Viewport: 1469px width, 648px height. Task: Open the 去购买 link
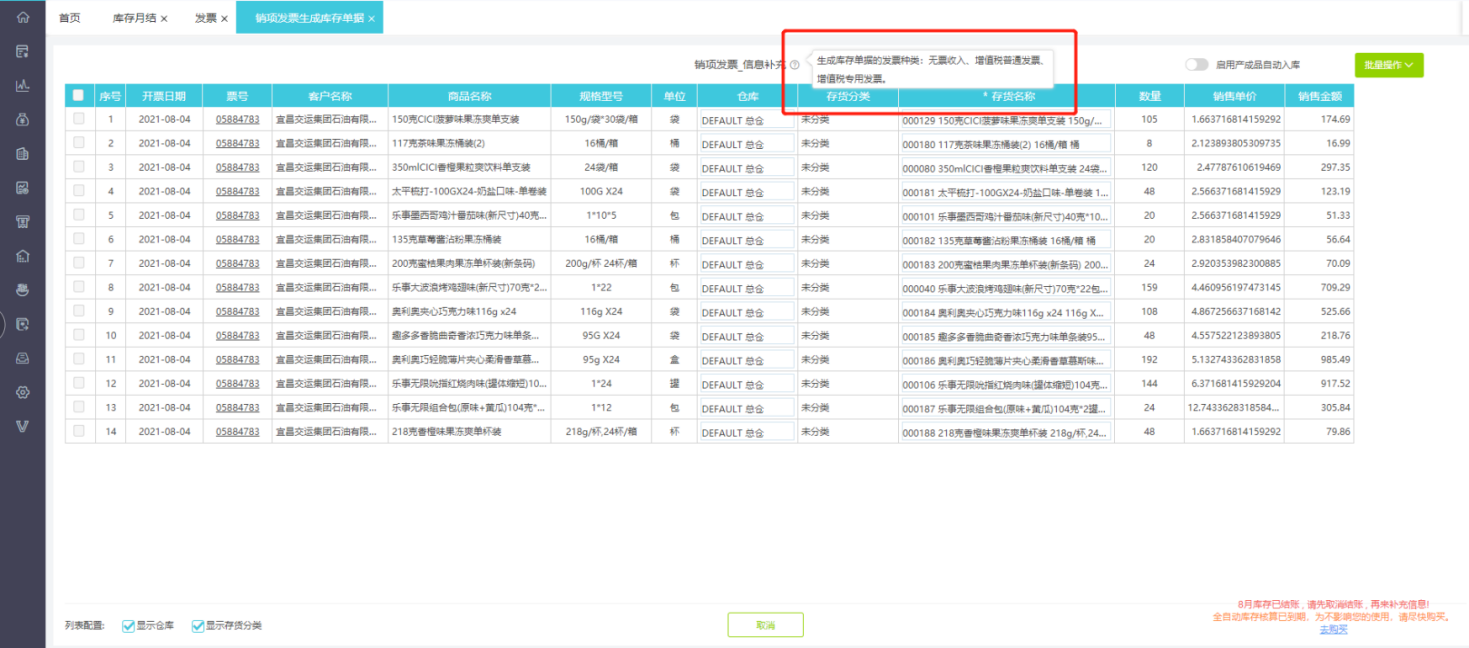[1333, 629]
